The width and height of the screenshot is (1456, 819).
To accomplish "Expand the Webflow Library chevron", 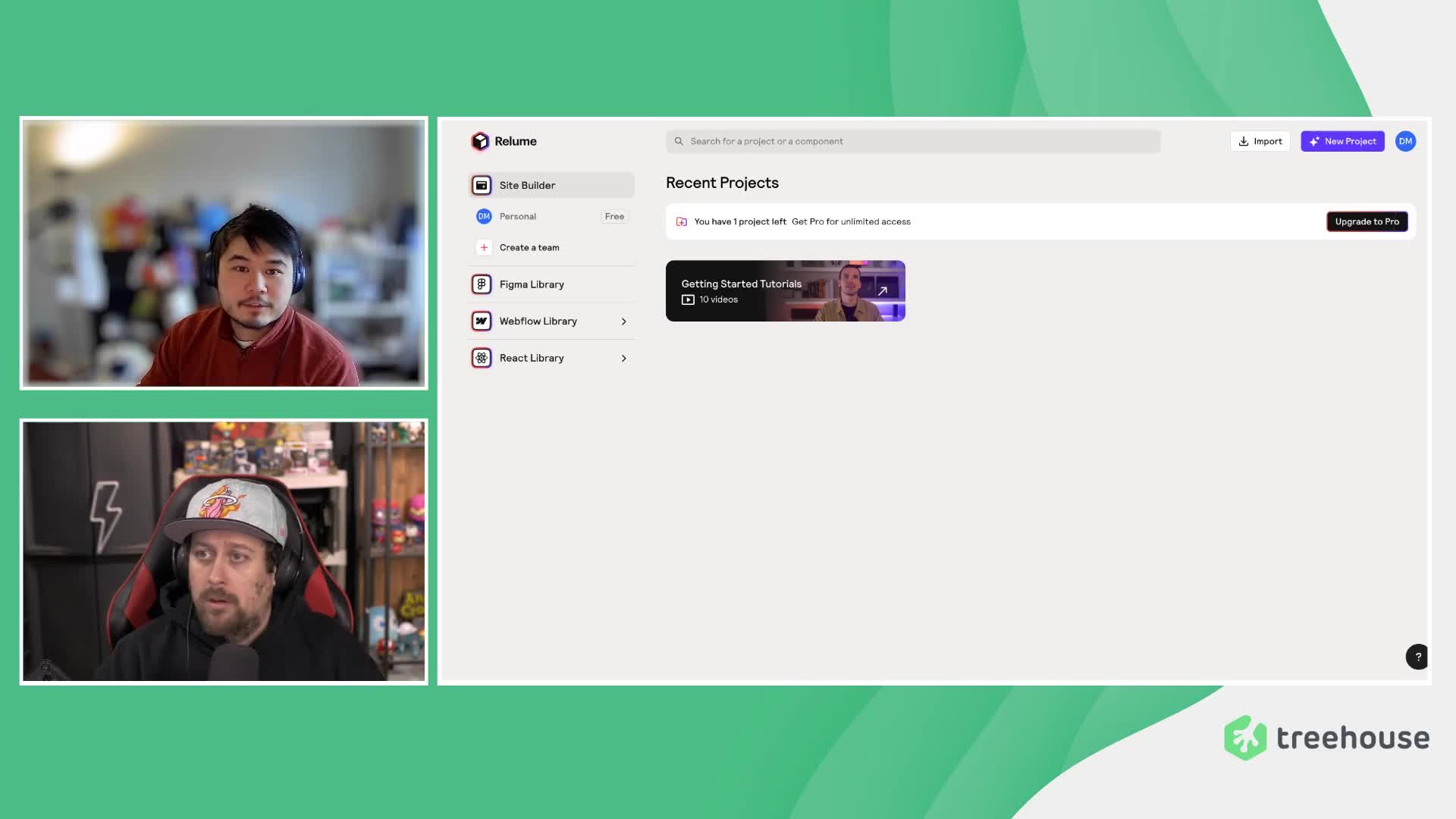I will [x=624, y=322].
